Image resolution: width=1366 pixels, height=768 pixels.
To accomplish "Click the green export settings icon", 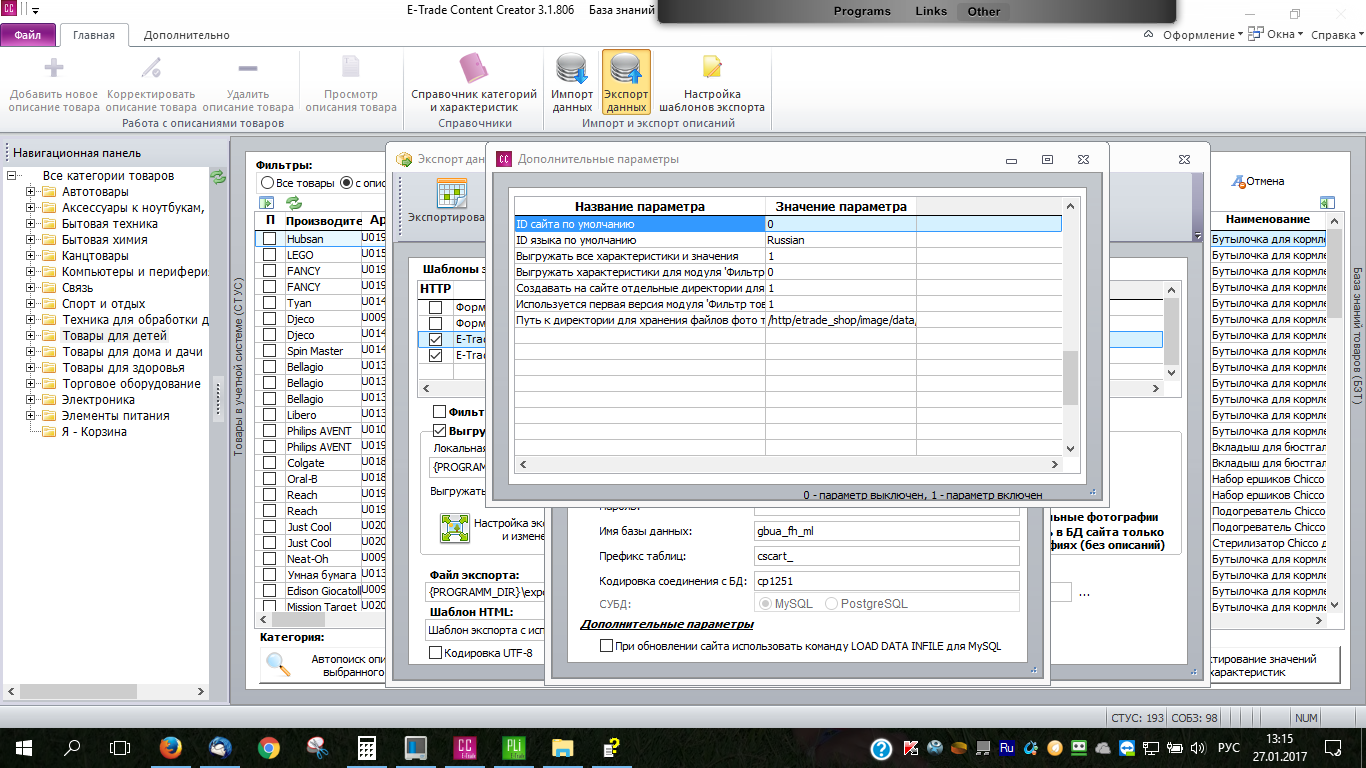I will pyautogui.click(x=455, y=528).
